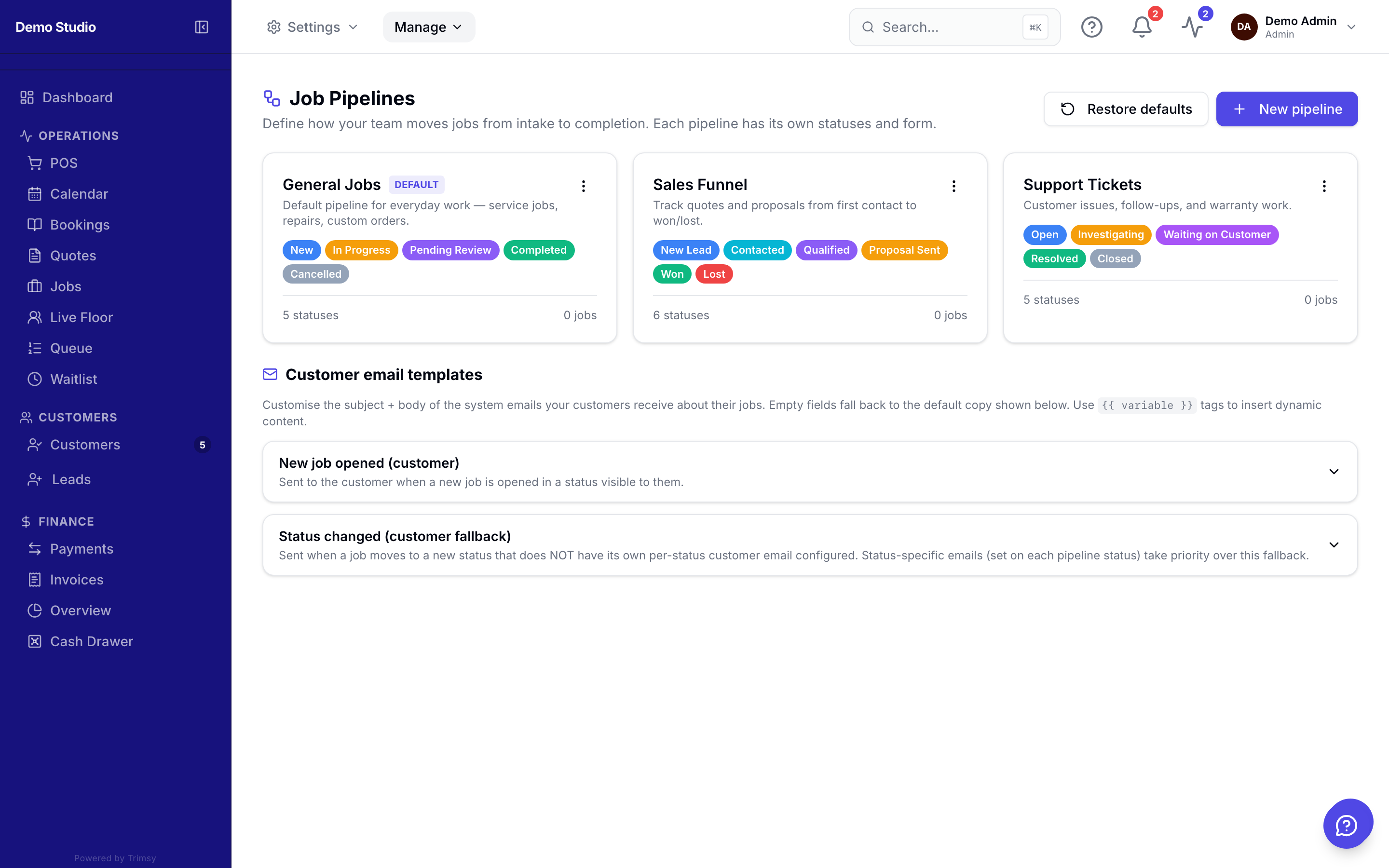Click the Queue list icon
The height and width of the screenshot is (868, 1389).
[x=34, y=349]
